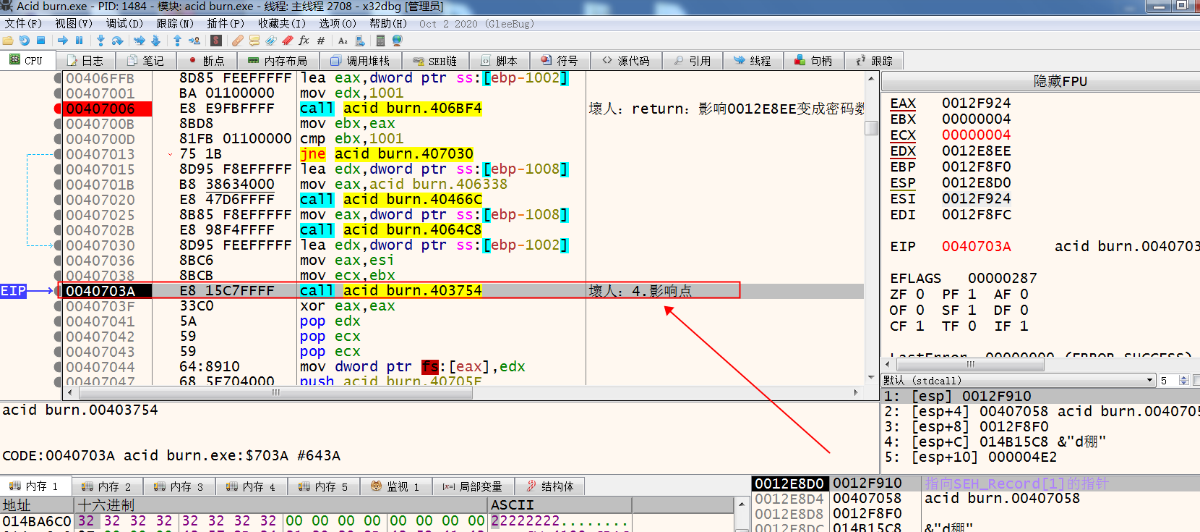Switch to the 断点 tab
Viewport: 1200px width, 532px height.
pos(209,61)
